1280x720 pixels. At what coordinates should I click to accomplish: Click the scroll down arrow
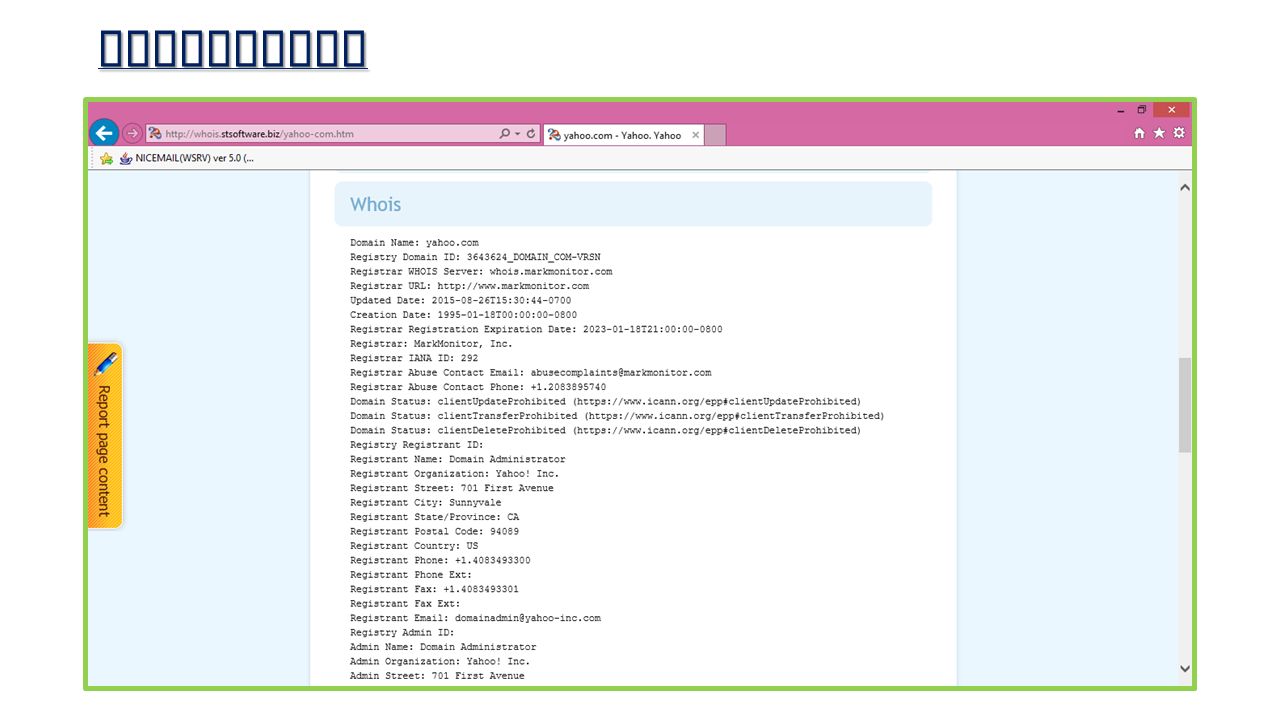[x=1185, y=669]
